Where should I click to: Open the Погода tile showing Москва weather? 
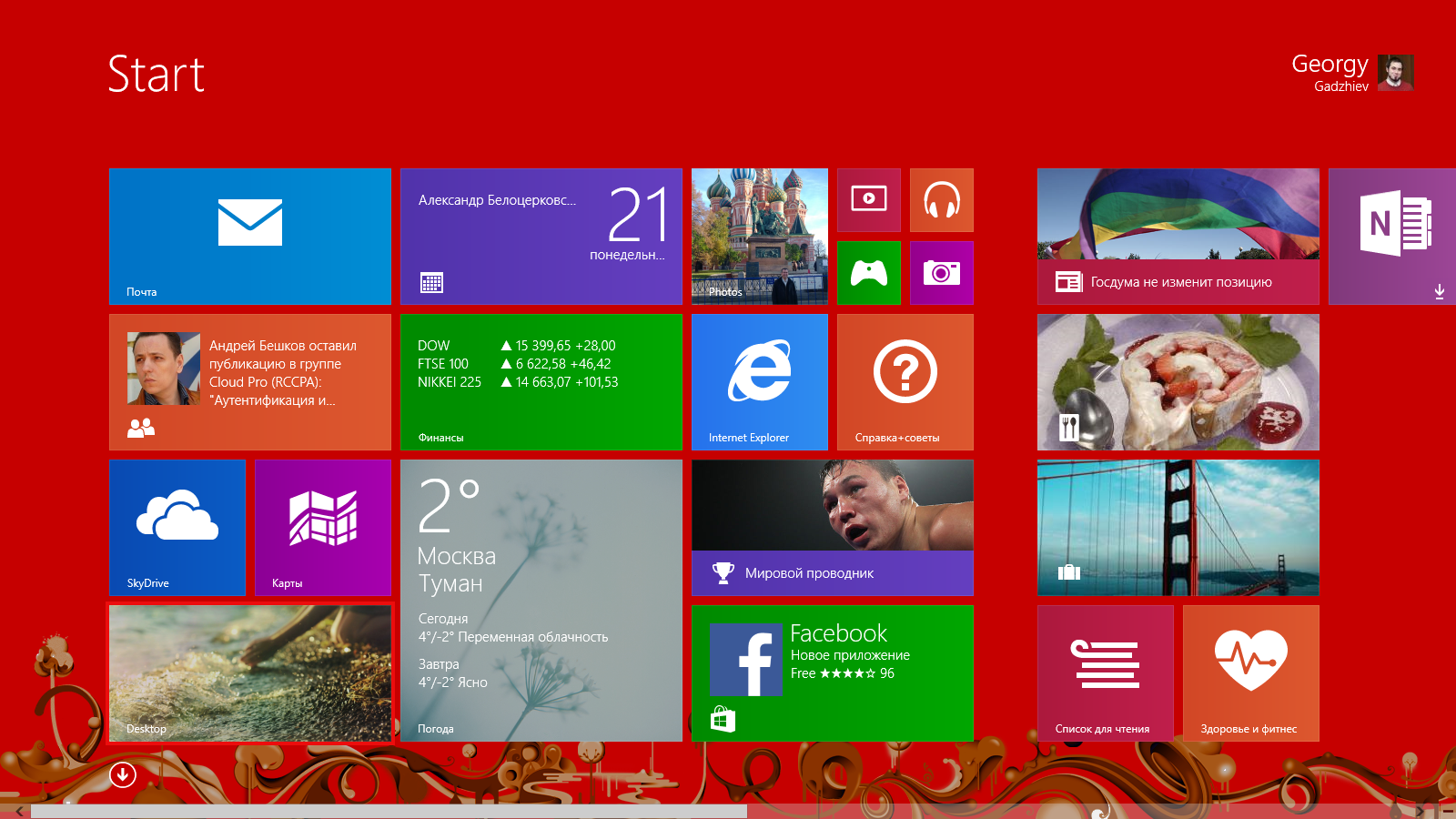click(x=541, y=601)
